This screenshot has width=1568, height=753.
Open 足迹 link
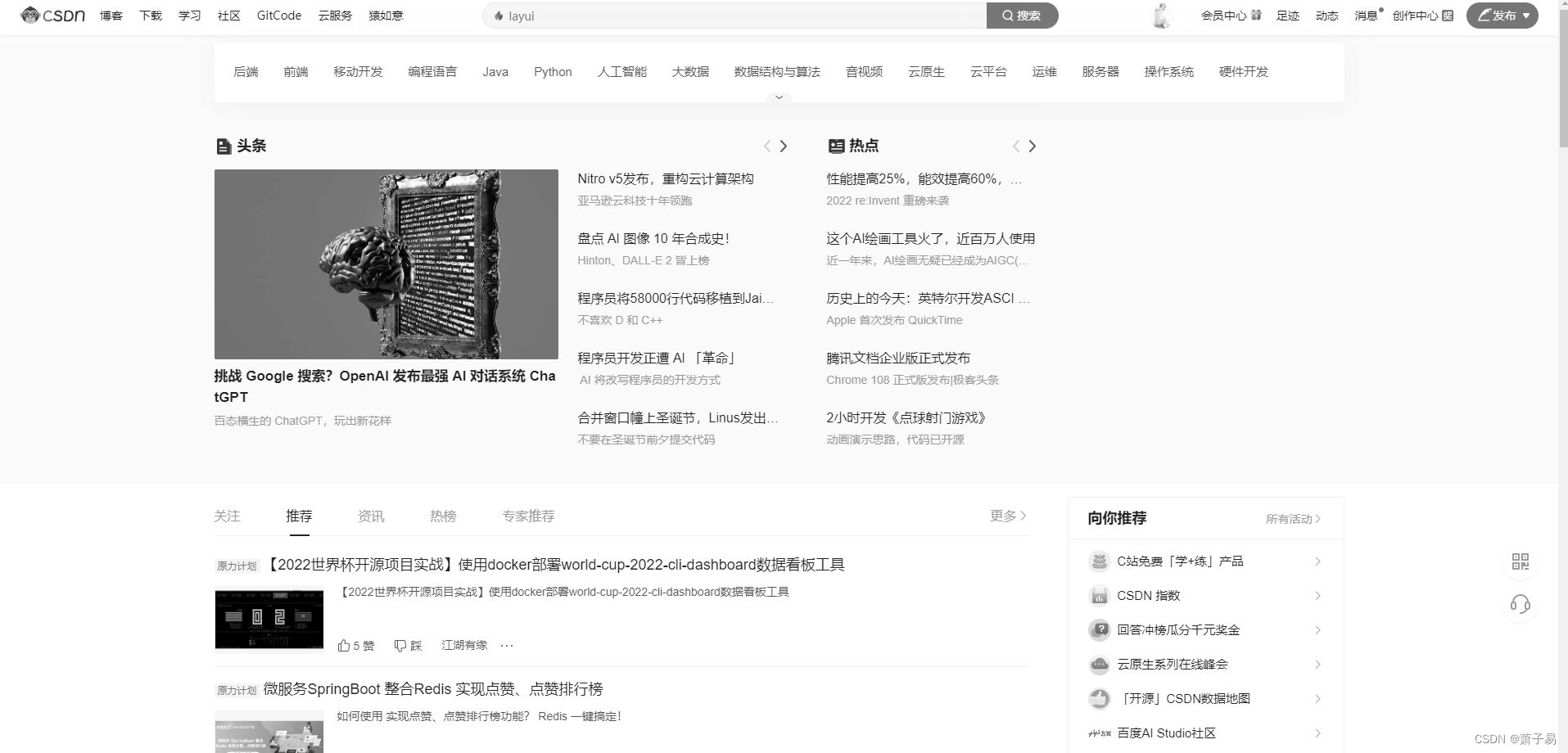tap(1288, 16)
